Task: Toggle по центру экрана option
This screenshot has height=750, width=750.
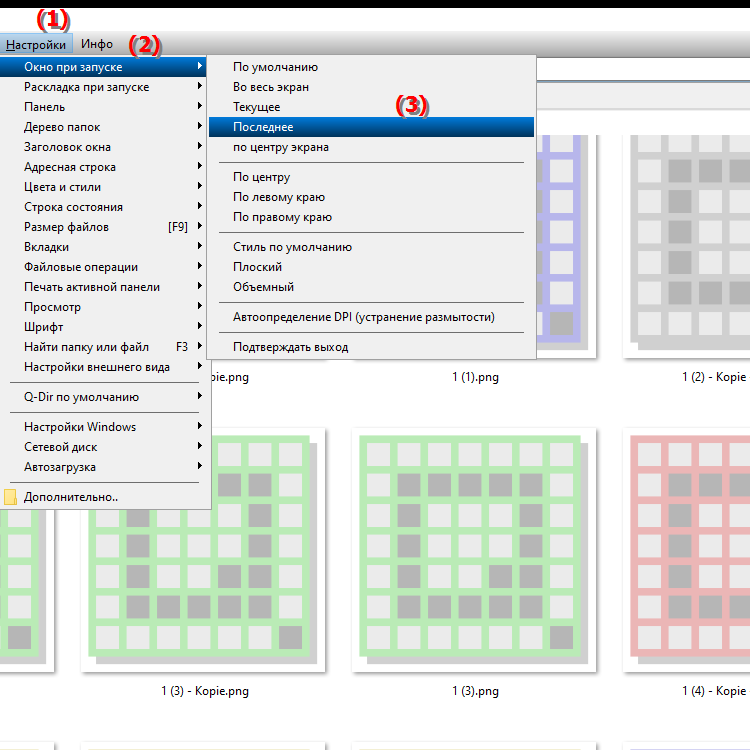Action: click(x=371, y=147)
